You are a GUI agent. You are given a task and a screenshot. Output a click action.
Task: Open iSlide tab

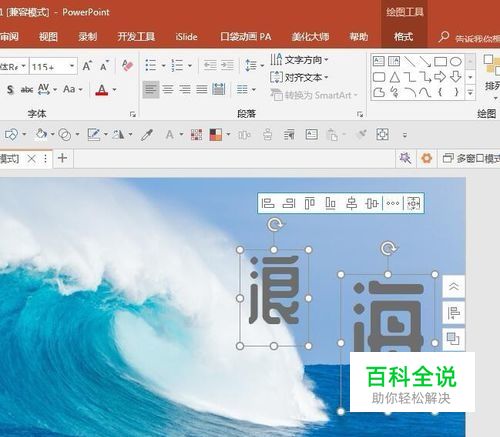pos(186,37)
